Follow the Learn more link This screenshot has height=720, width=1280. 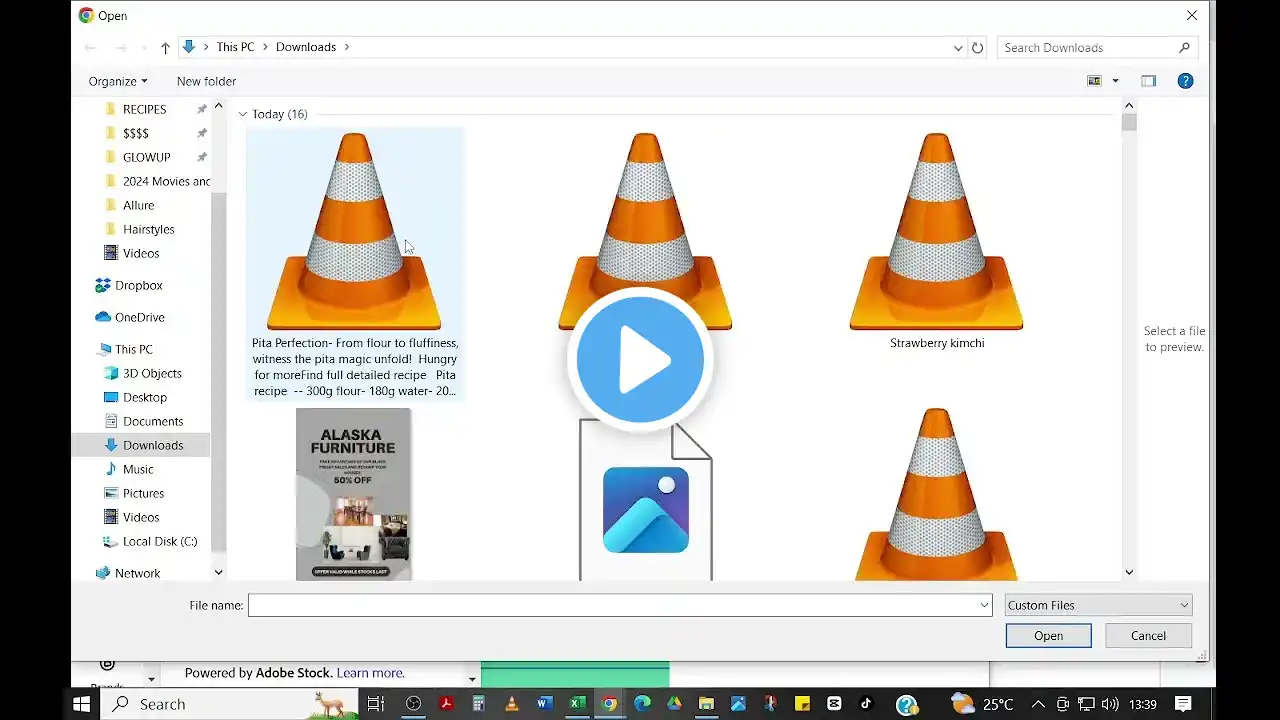[x=371, y=673]
